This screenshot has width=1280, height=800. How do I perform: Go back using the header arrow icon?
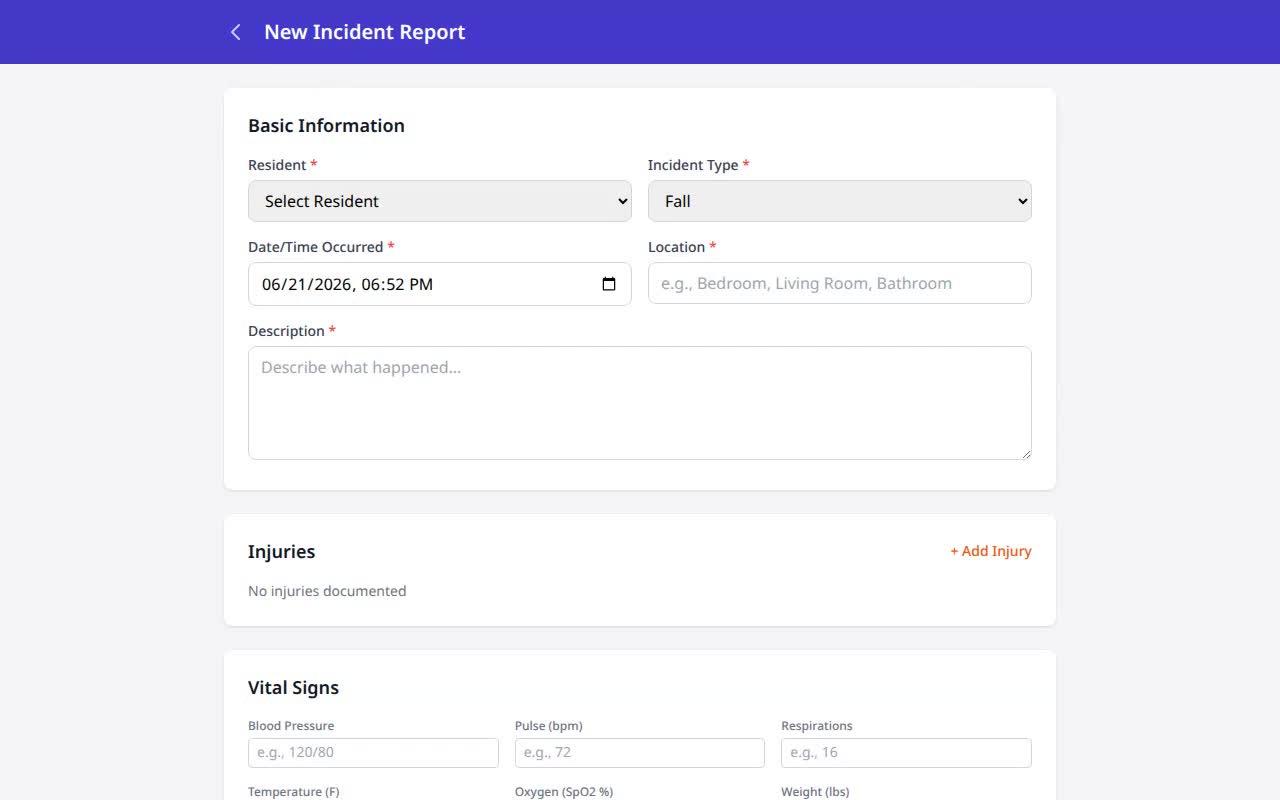(236, 32)
